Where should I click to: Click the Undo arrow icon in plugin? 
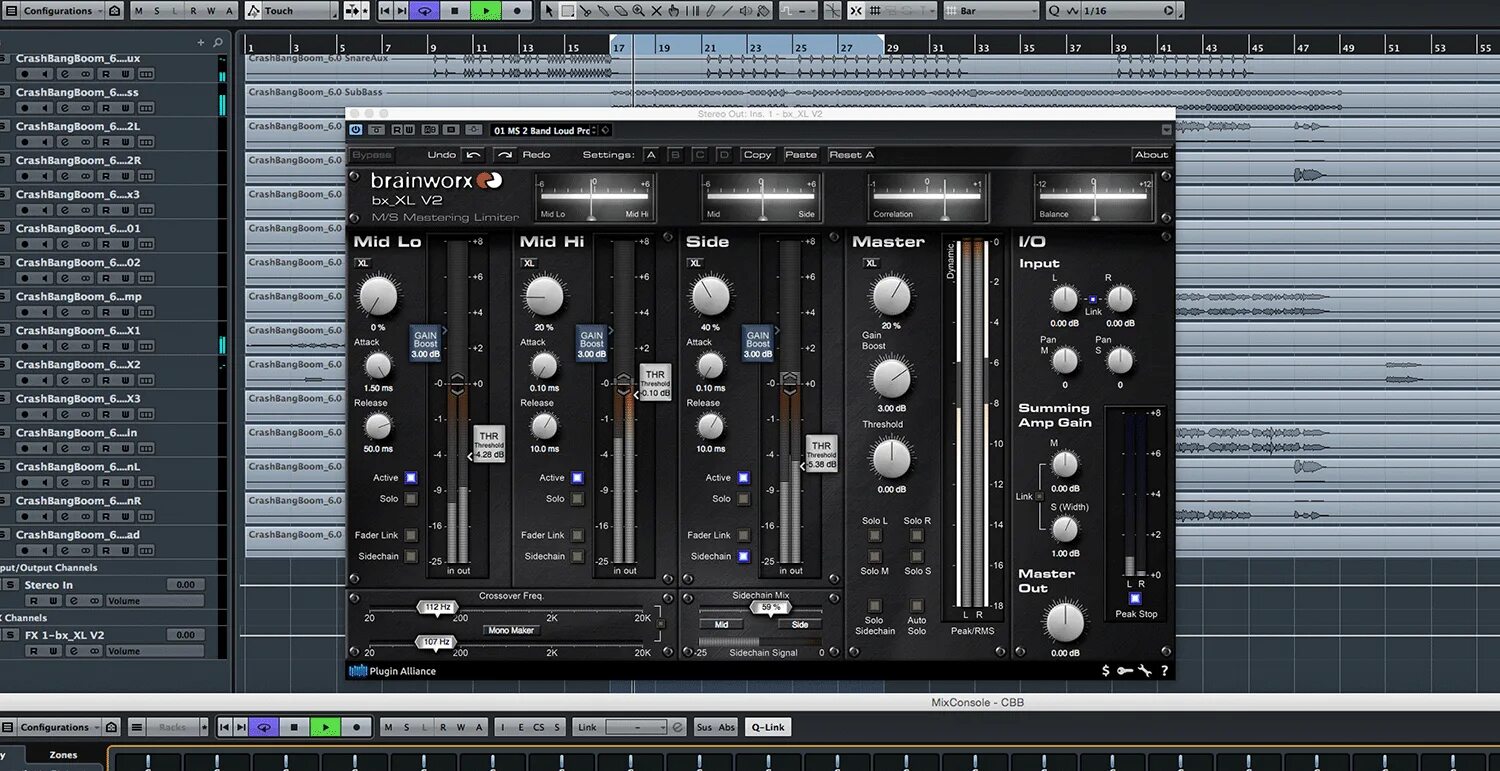tap(473, 155)
